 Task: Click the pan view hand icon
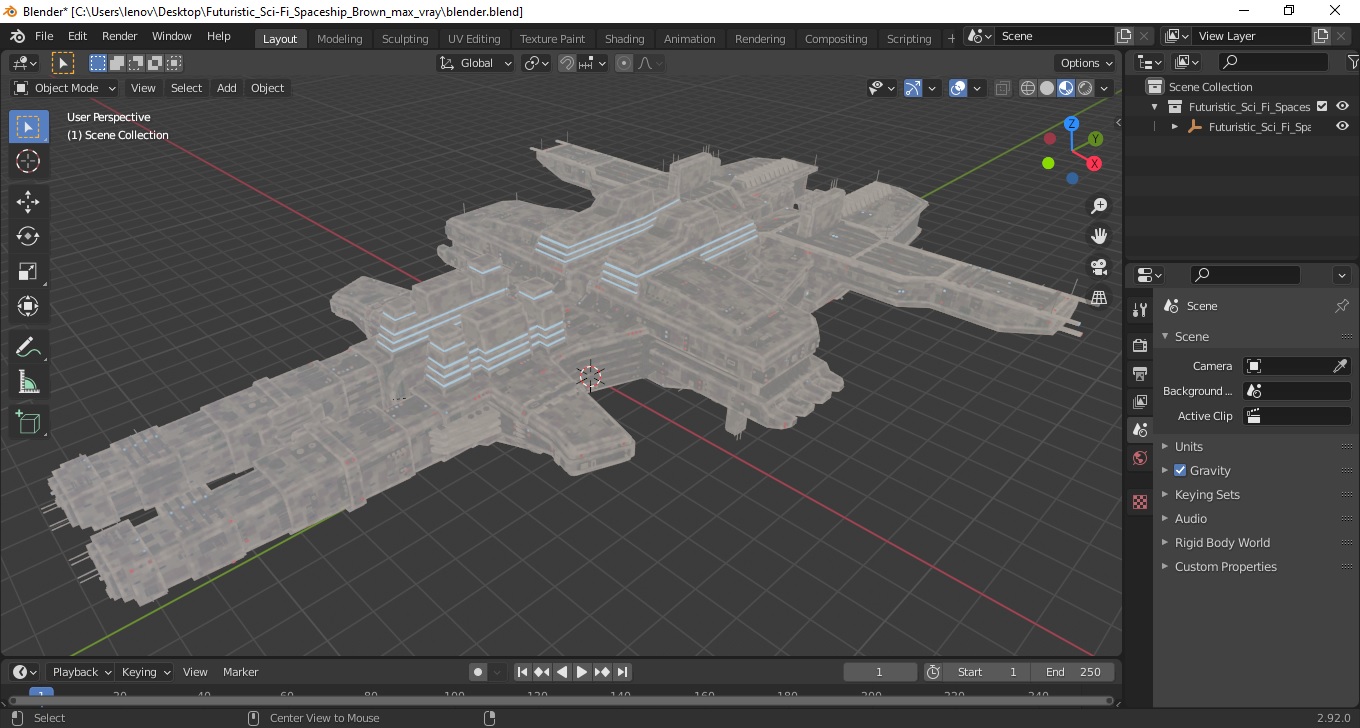(x=1099, y=237)
